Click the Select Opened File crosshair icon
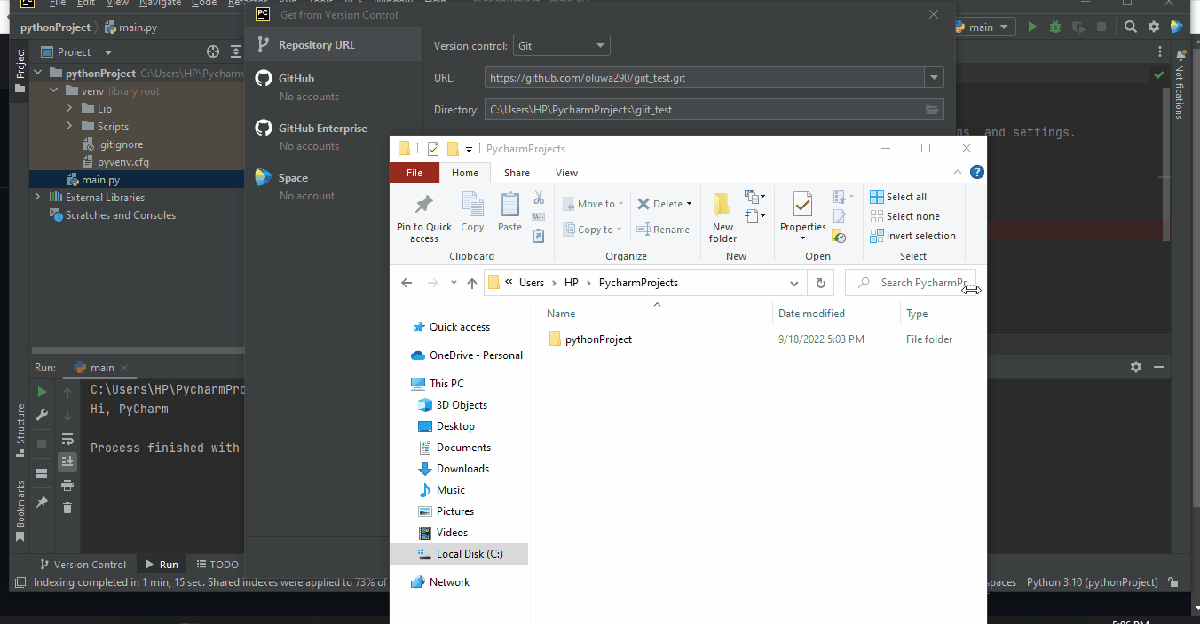This screenshot has height=624, width=1200. [212, 52]
